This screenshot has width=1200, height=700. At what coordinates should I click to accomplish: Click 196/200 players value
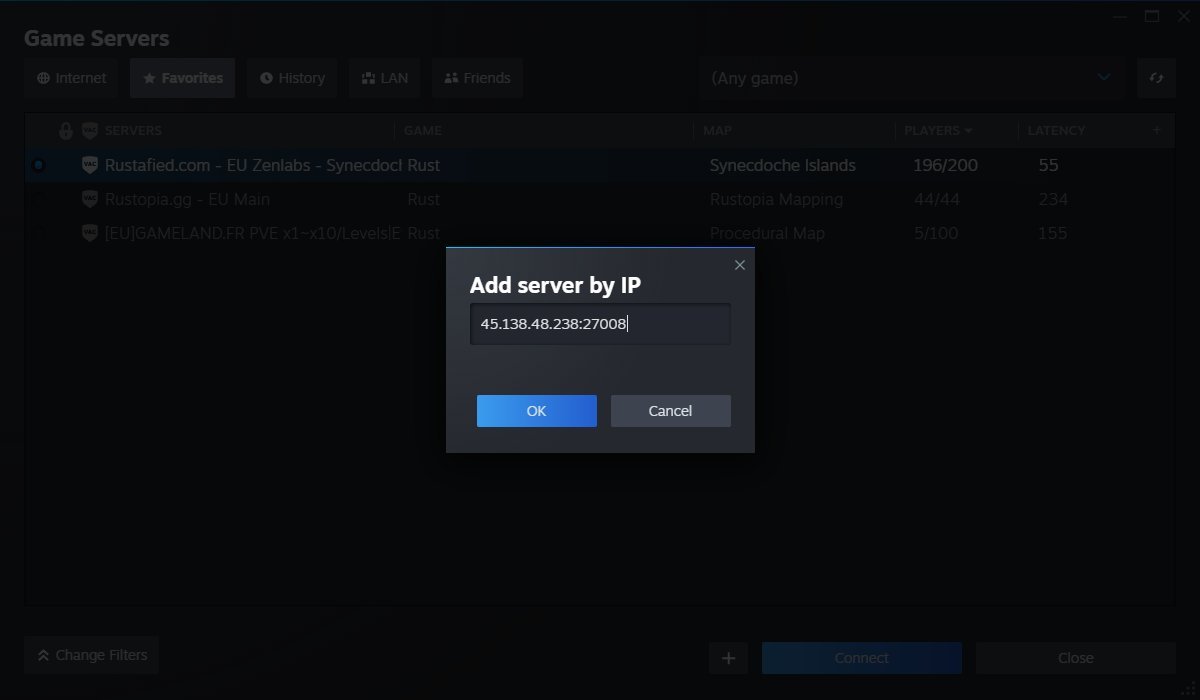click(x=945, y=165)
